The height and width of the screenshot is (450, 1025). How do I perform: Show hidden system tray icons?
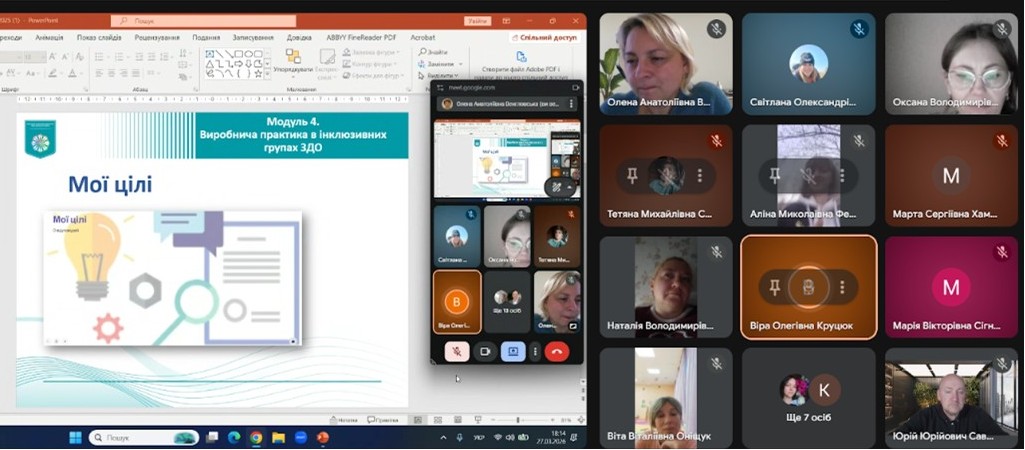pyautogui.click(x=444, y=437)
